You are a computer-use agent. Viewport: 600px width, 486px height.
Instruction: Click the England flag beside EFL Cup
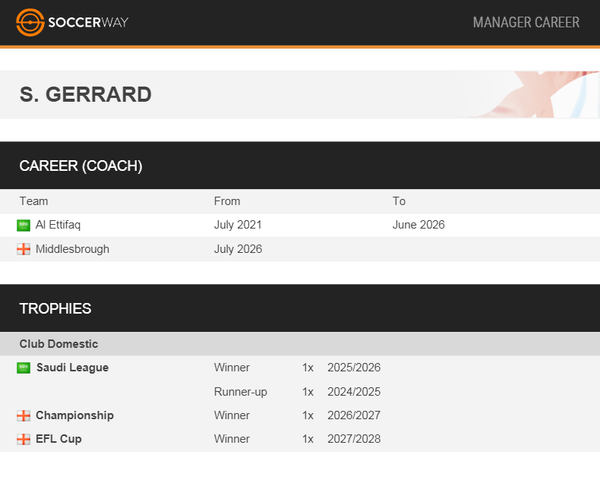tap(23, 439)
